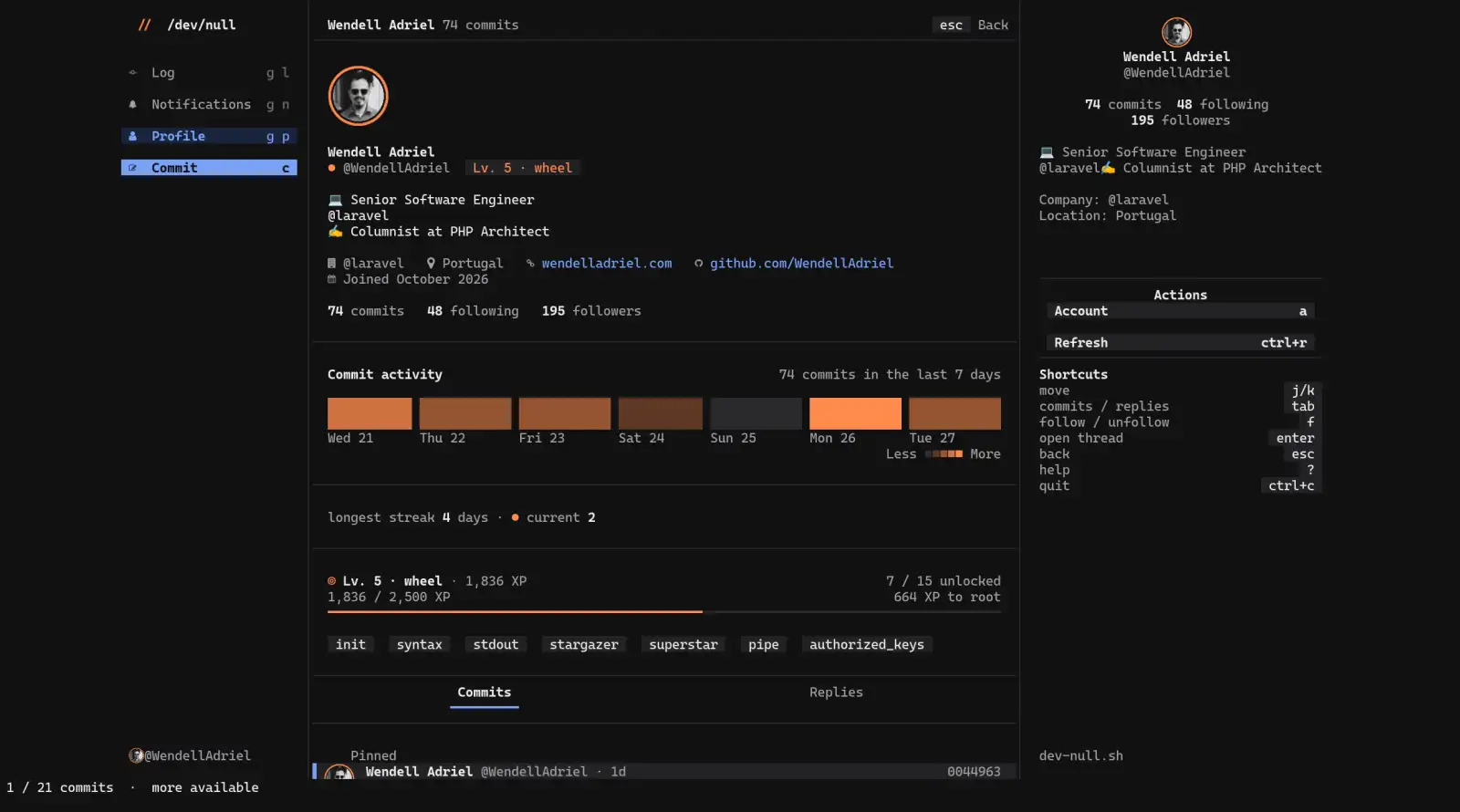The width and height of the screenshot is (1460, 812).
Task: Select Thu 22 commit activity block
Action: (x=465, y=413)
